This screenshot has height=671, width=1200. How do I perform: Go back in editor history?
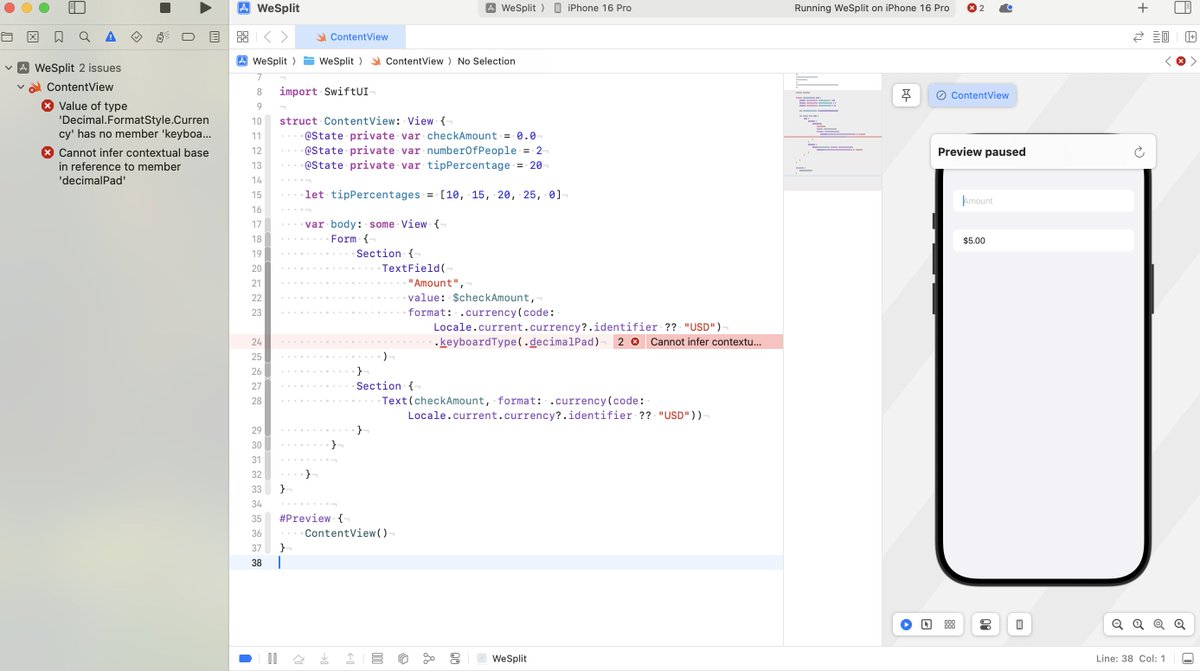click(268, 37)
